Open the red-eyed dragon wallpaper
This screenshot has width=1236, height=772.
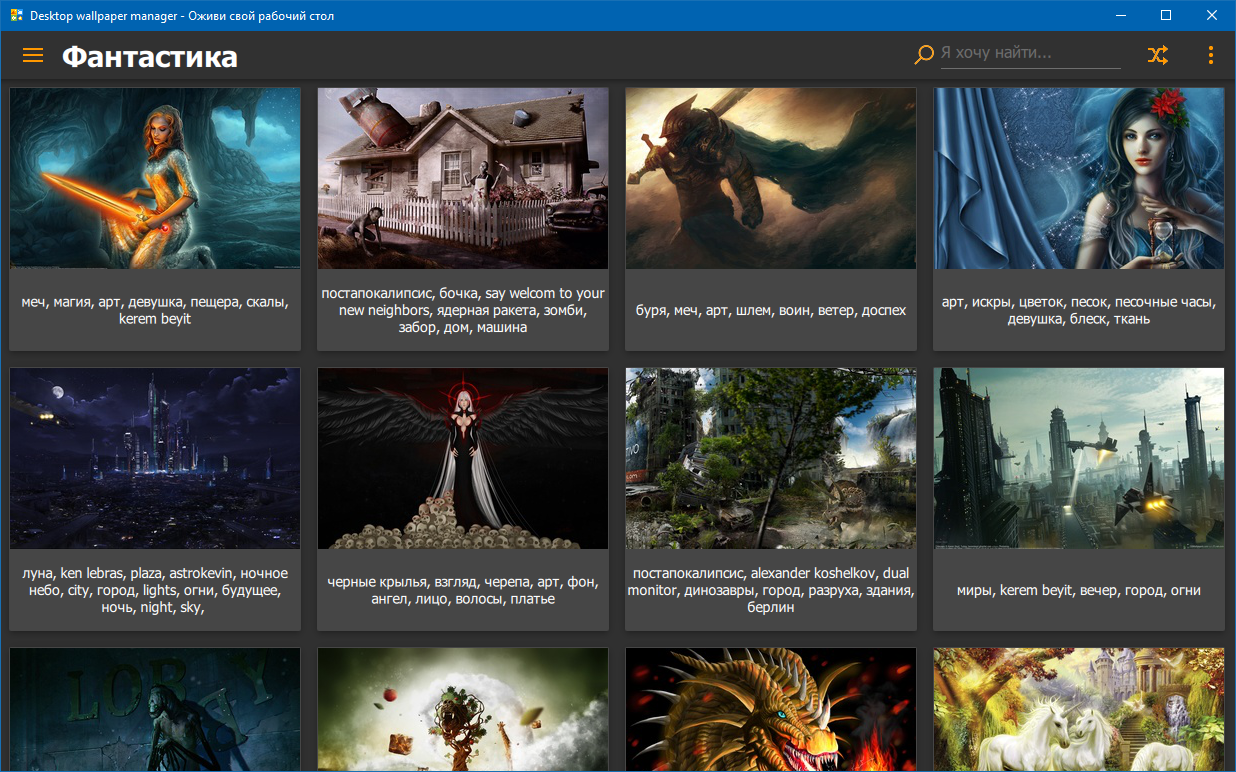tap(771, 710)
